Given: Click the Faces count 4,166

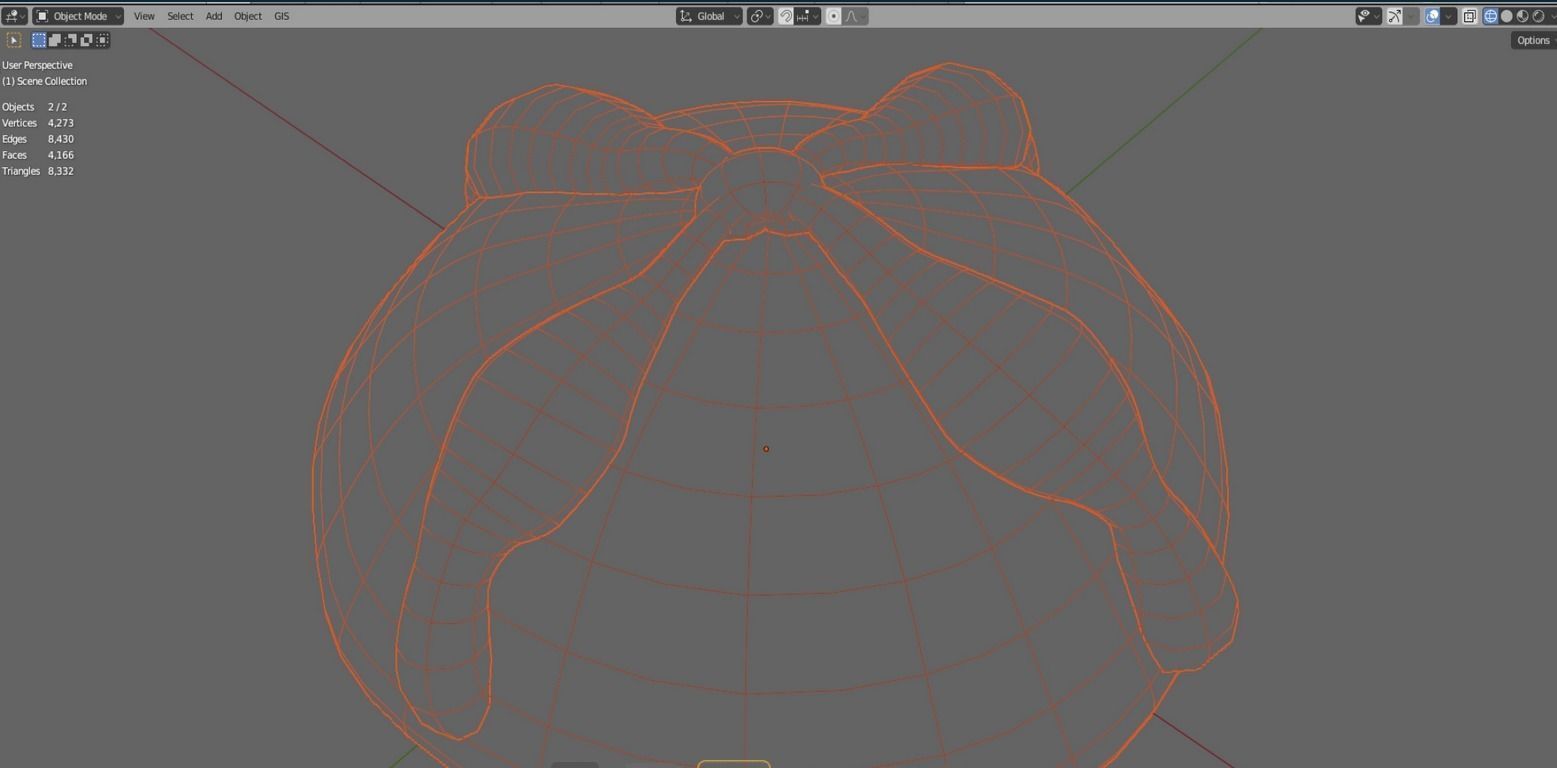Looking at the screenshot, I should coord(61,155).
